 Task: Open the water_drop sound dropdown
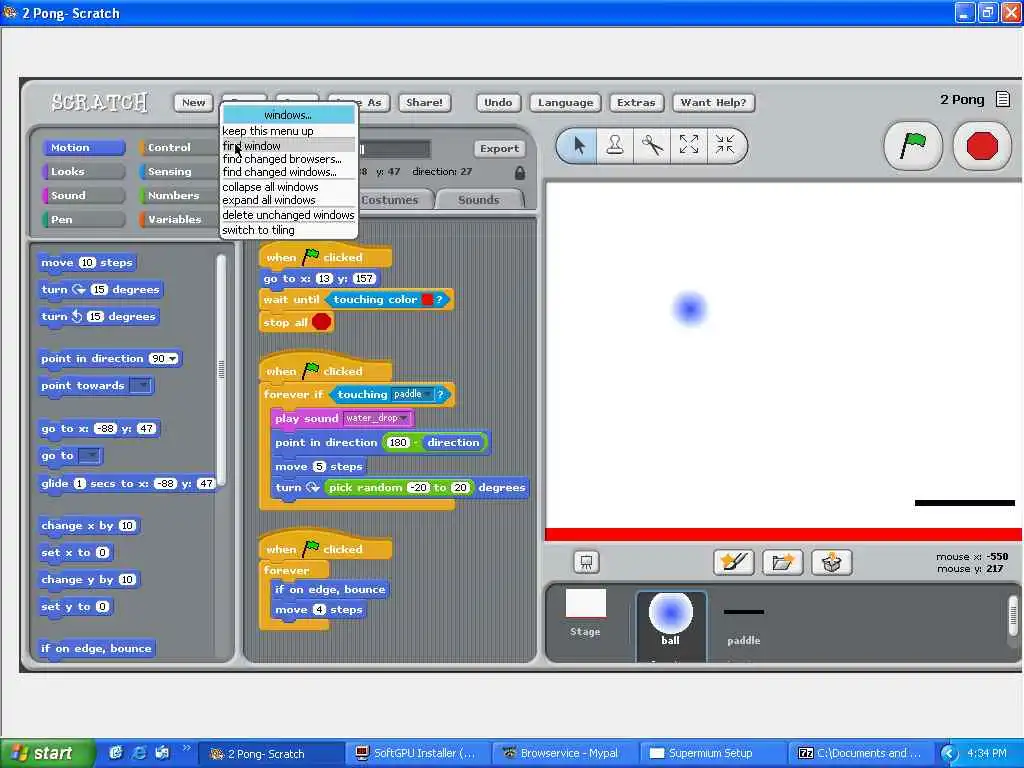tap(404, 419)
